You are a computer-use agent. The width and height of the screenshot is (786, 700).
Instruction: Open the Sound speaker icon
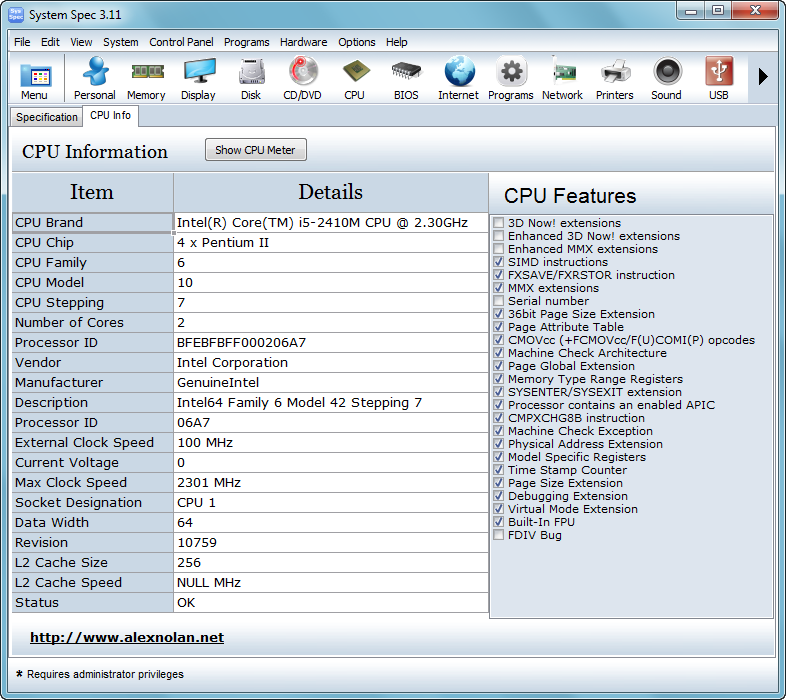tap(666, 78)
